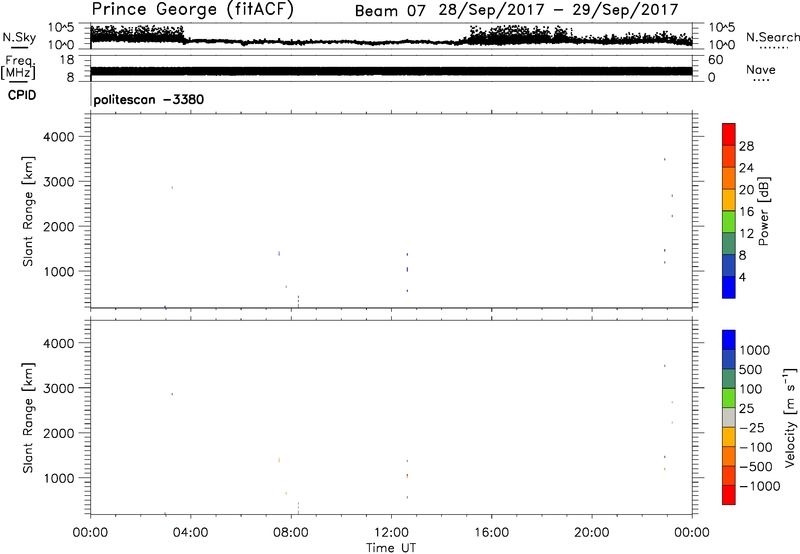Click the '4000' tick in velocity panel
Viewport: 800px width, 554px height.
(x=59, y=343)
